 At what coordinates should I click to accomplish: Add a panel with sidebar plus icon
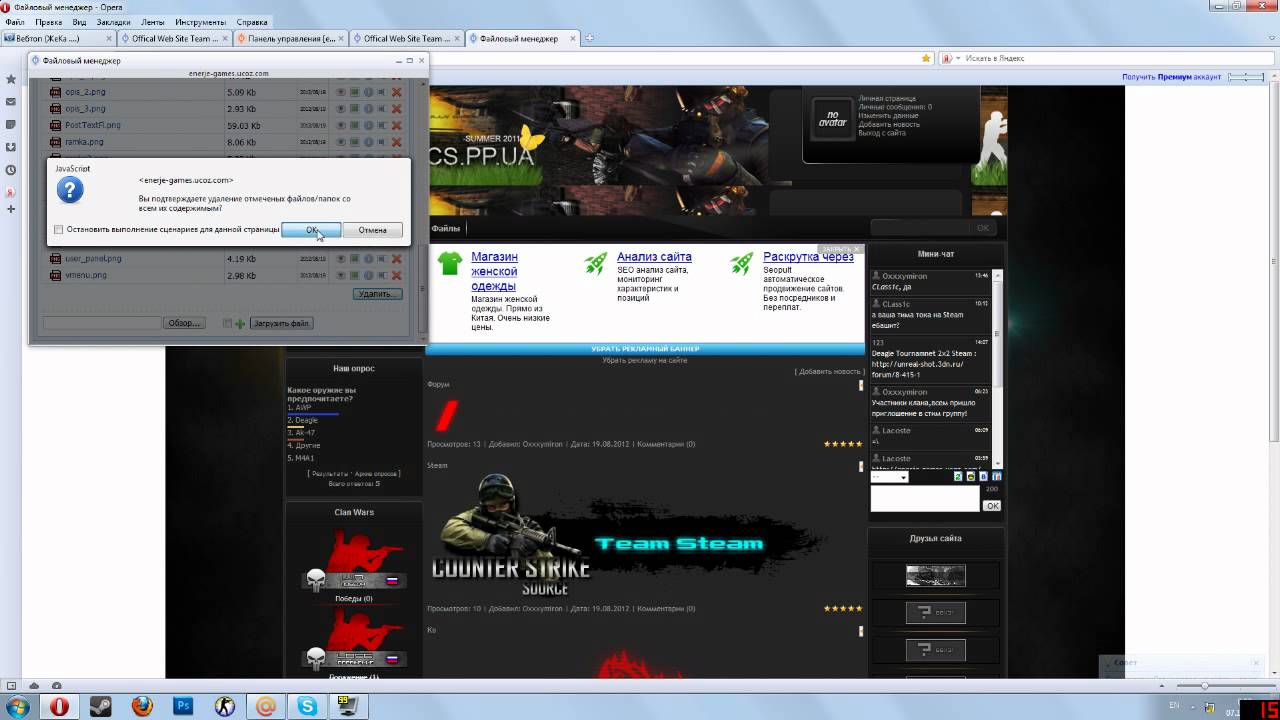click(x=11, y=209)
